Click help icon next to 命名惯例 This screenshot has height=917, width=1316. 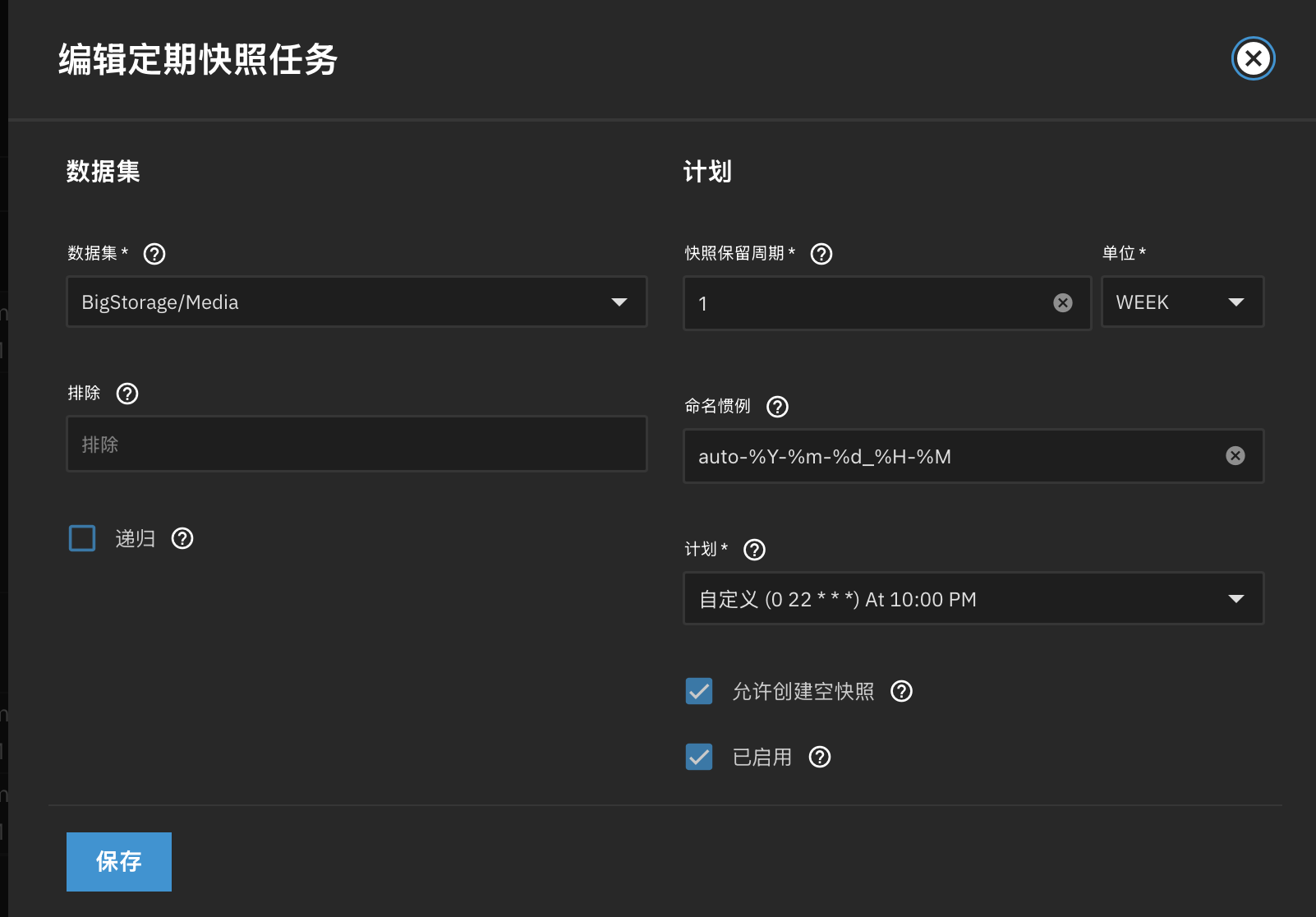pyautogui.click(x=777, y=407)
